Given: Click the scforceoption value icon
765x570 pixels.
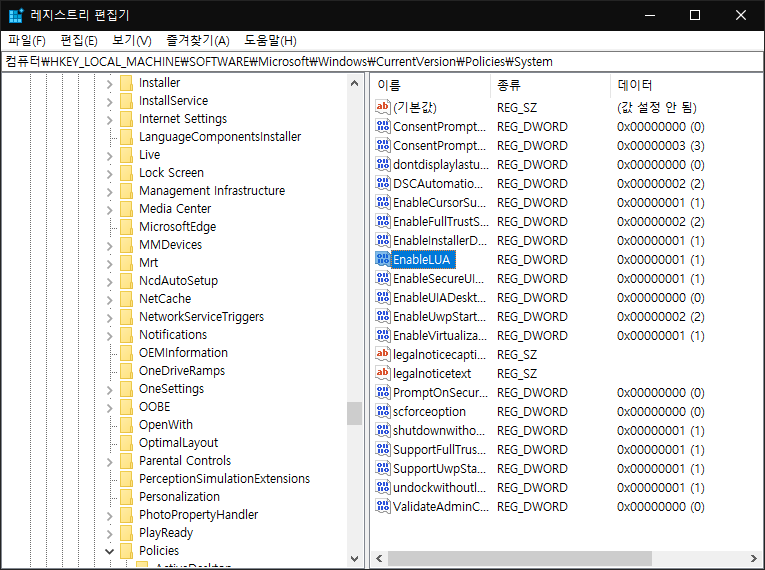Looking at the screenshot, I should tap(382, 411).
